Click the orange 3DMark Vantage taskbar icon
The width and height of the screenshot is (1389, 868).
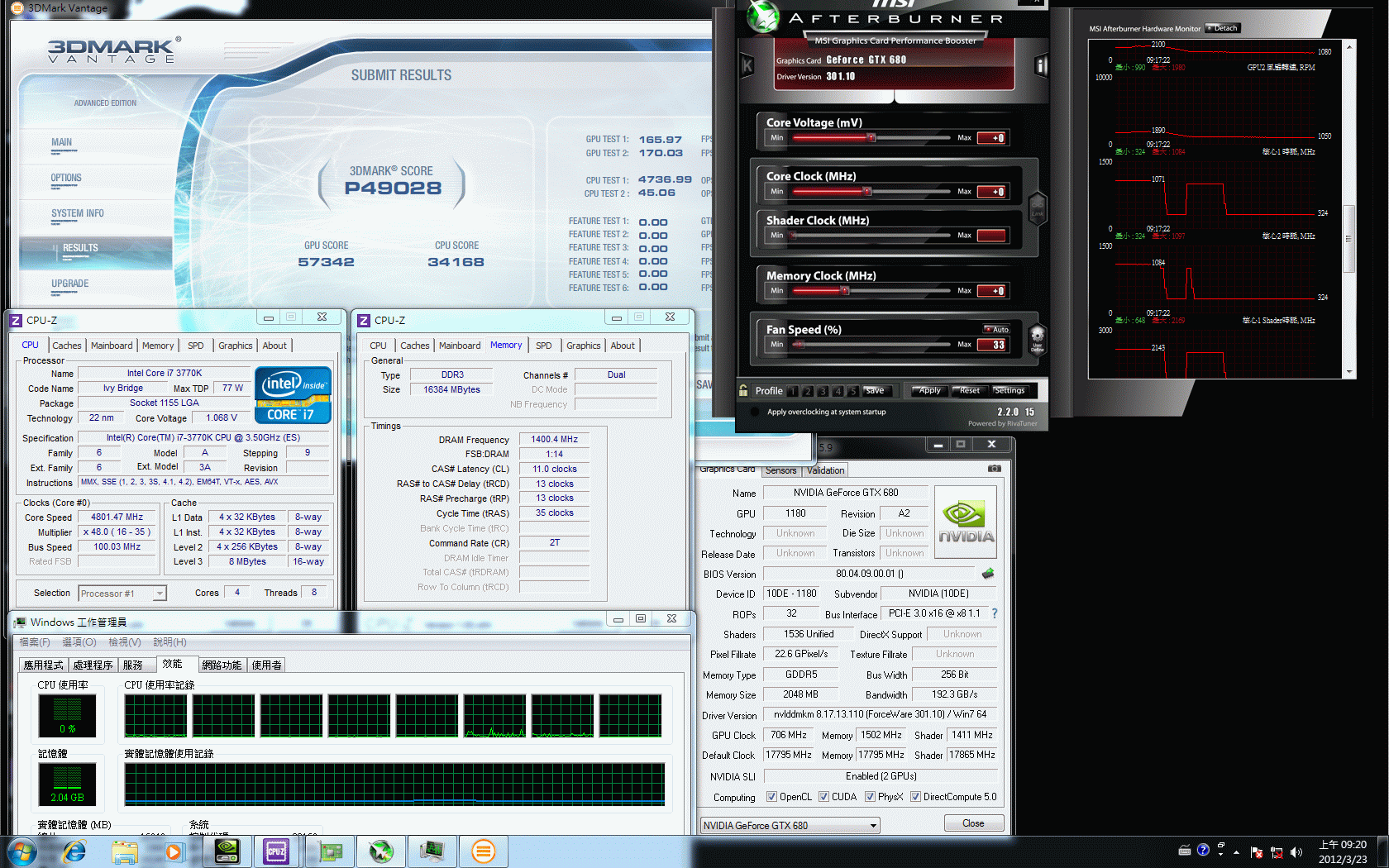484,851
